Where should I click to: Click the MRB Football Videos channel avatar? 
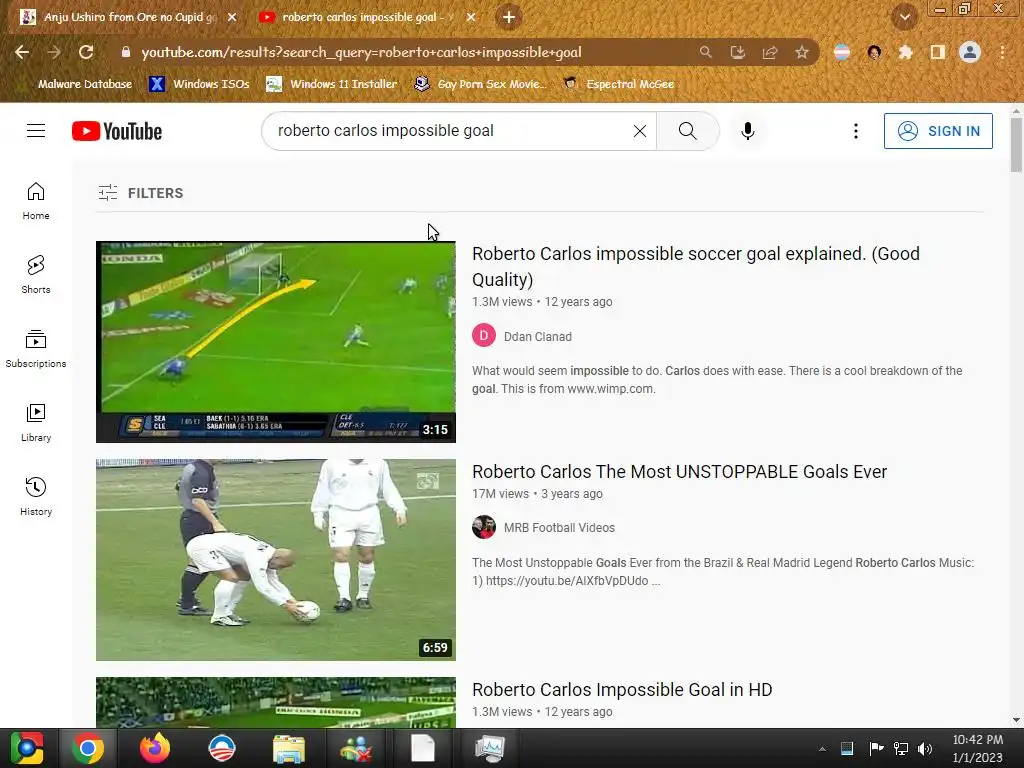483,527
